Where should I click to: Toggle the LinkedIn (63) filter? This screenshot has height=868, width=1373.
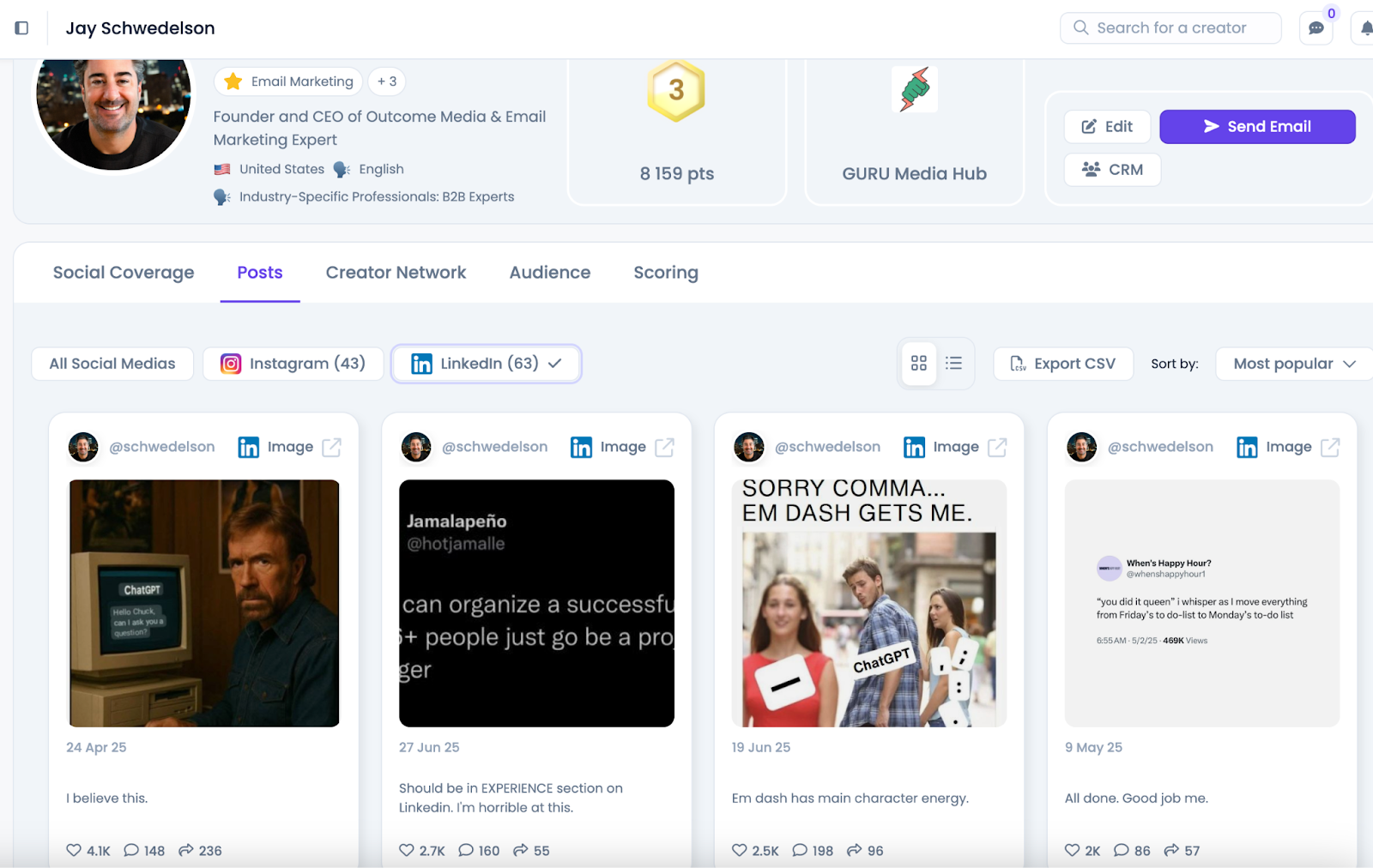click(x=486, y=364)
